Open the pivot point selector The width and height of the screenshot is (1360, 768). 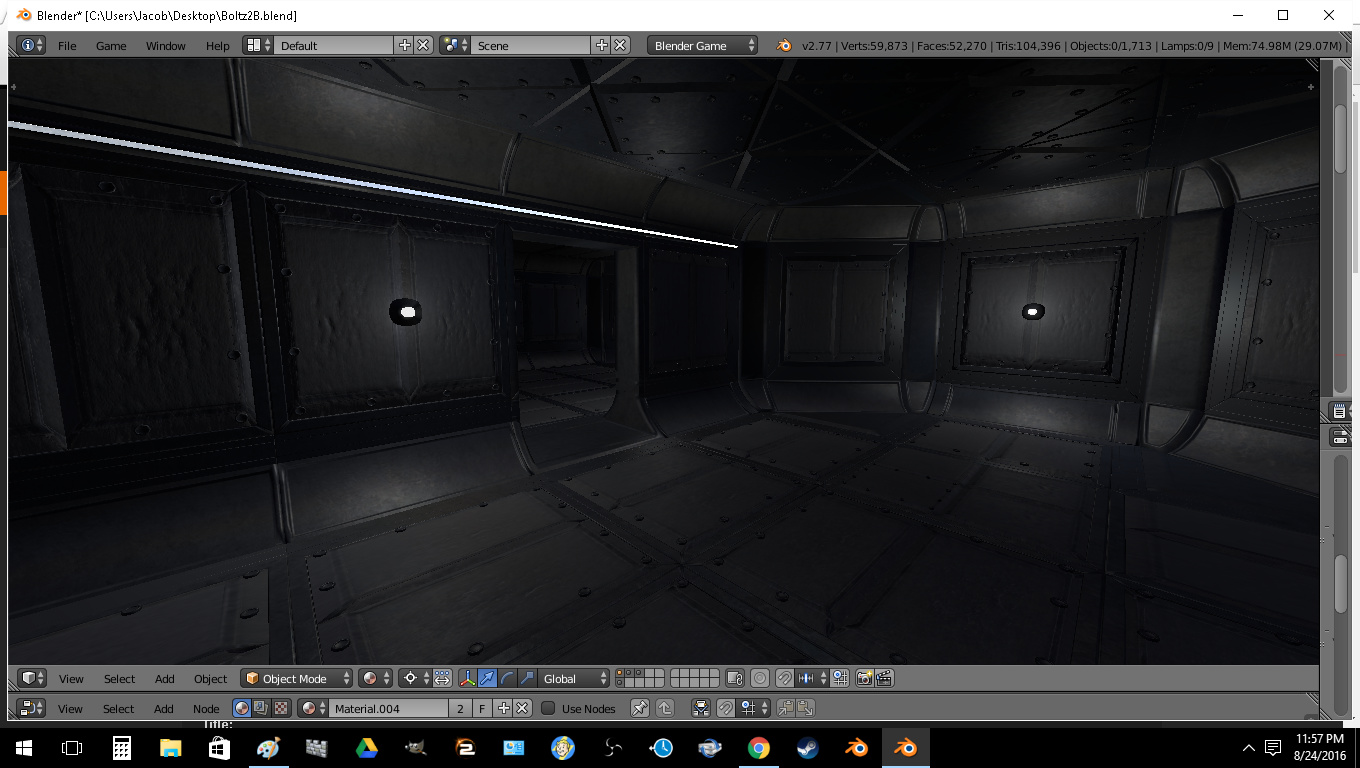pos(414,678)
